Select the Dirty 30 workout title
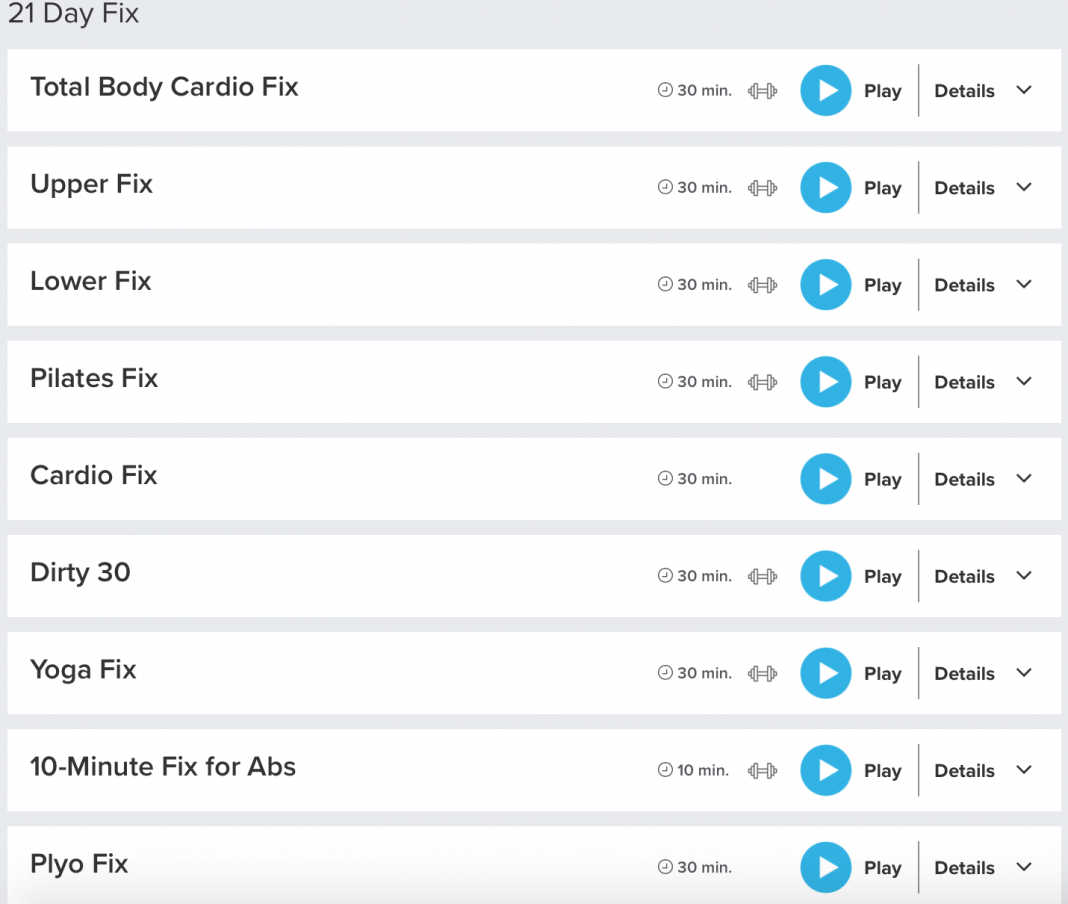1068x904 pixels. 80,572
